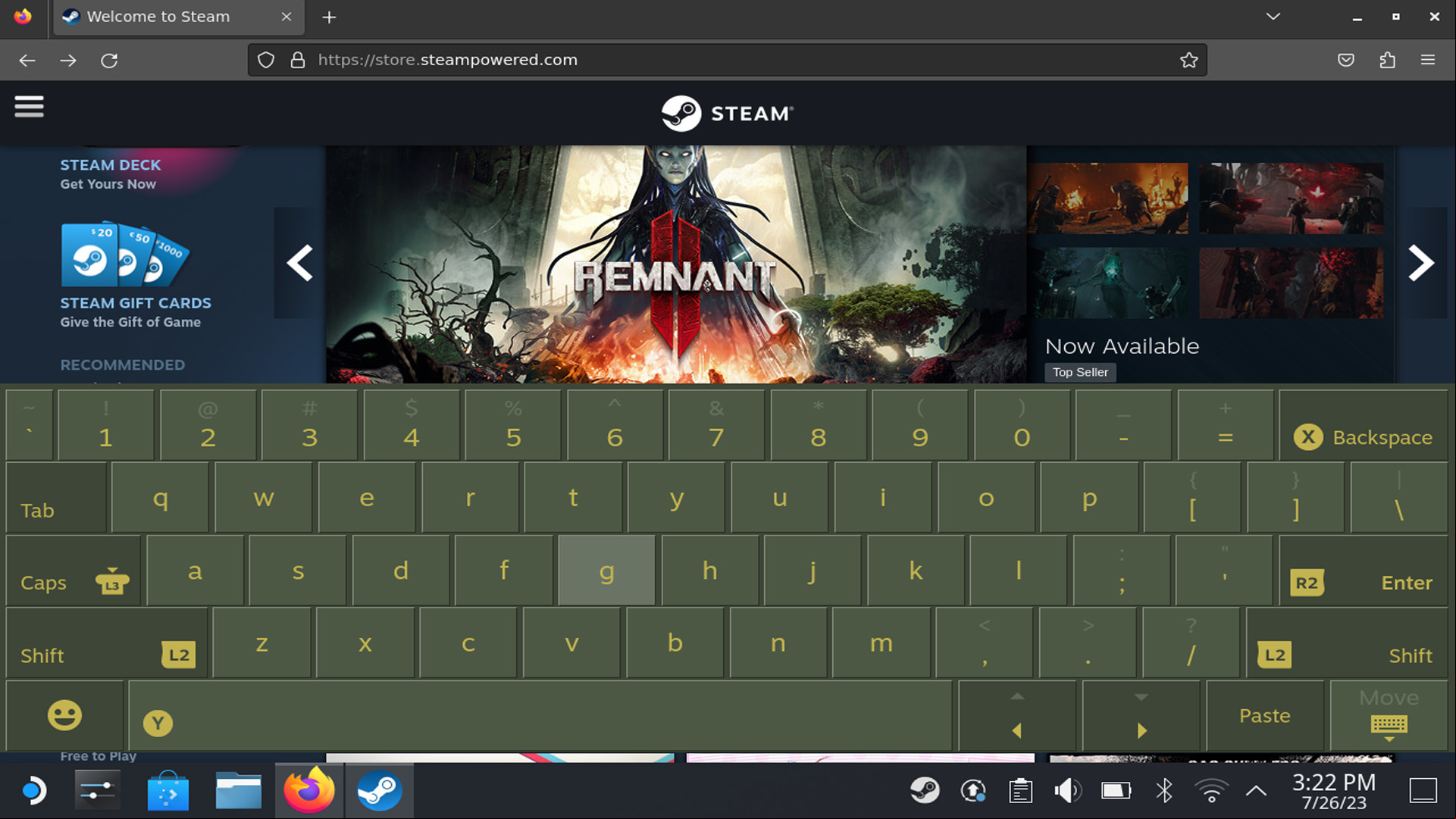Open Wi-Fi networks in system tray
Viewport: 1456px width, 819px height.
point(1211,791)
